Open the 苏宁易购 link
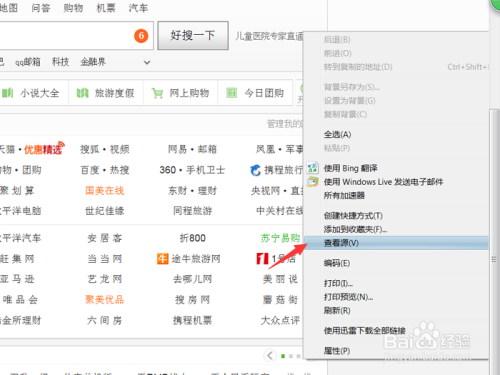This screenshot has width=500, height=375. coord(280,238)
